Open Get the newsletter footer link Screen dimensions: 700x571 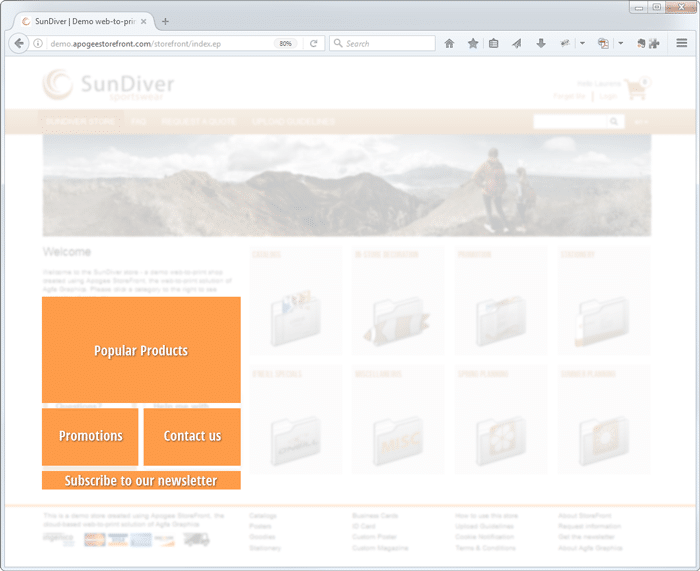(x=586, y=537)
